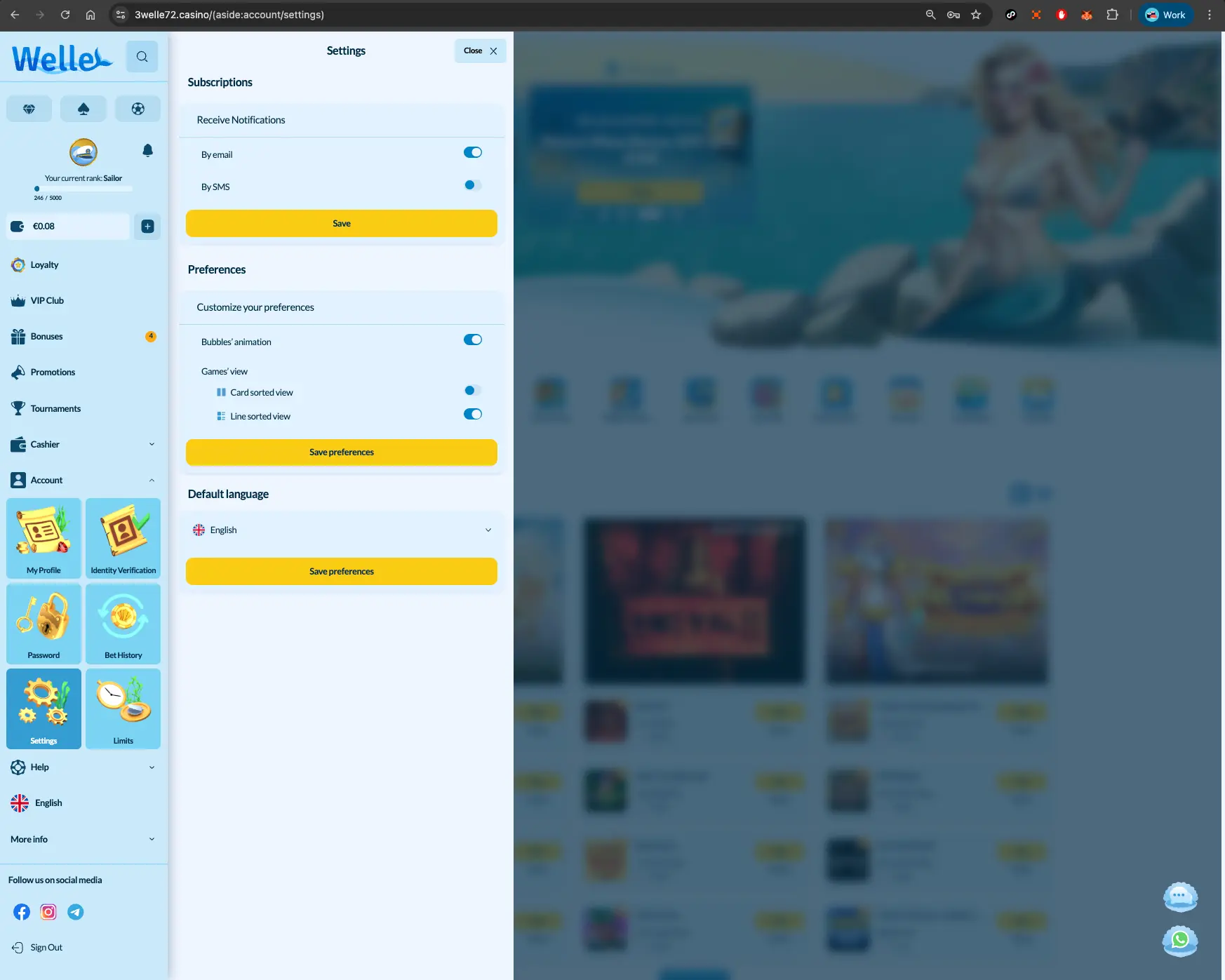
Task: Toggle Line sorted view switch
Action: [473, 414]
